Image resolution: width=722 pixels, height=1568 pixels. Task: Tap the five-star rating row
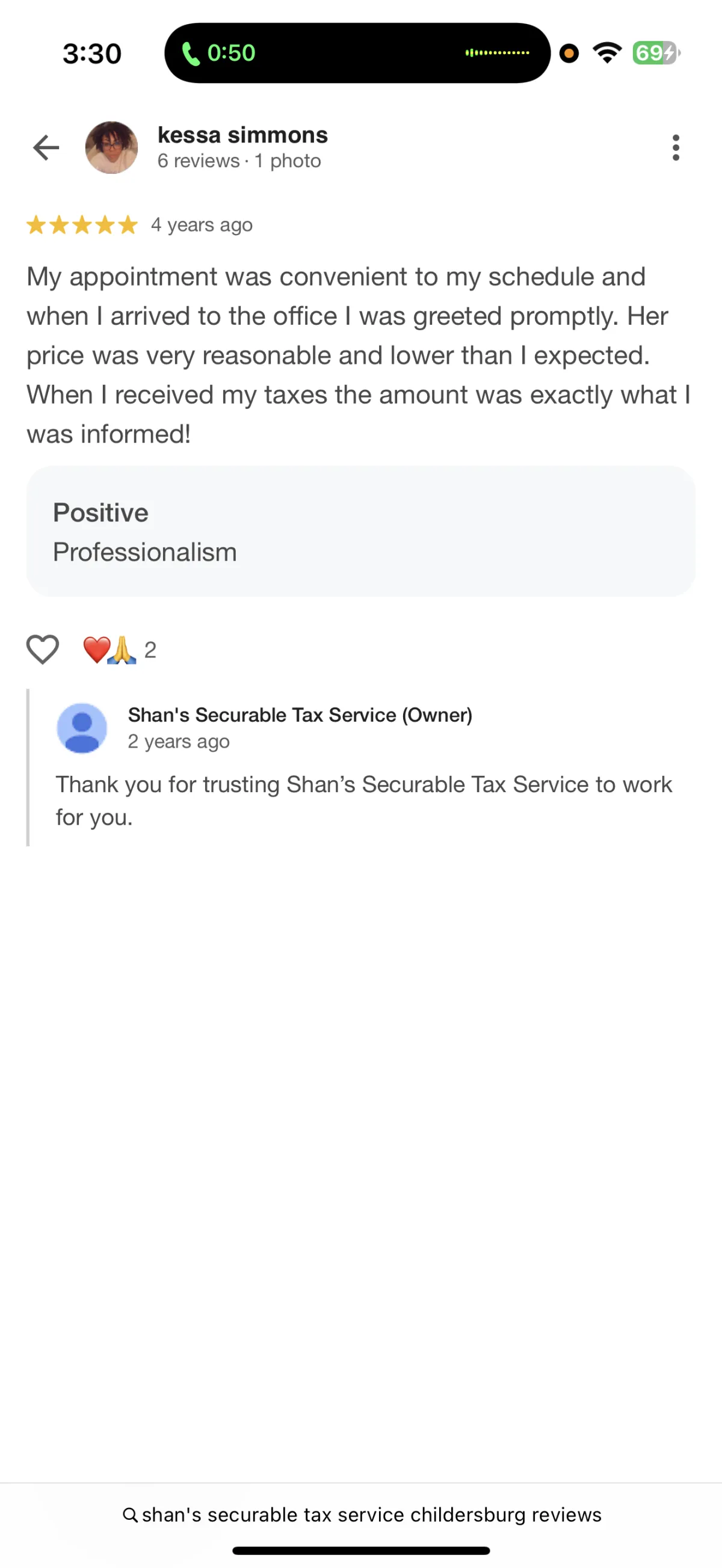pyautogui.click(x=82, y=225)
